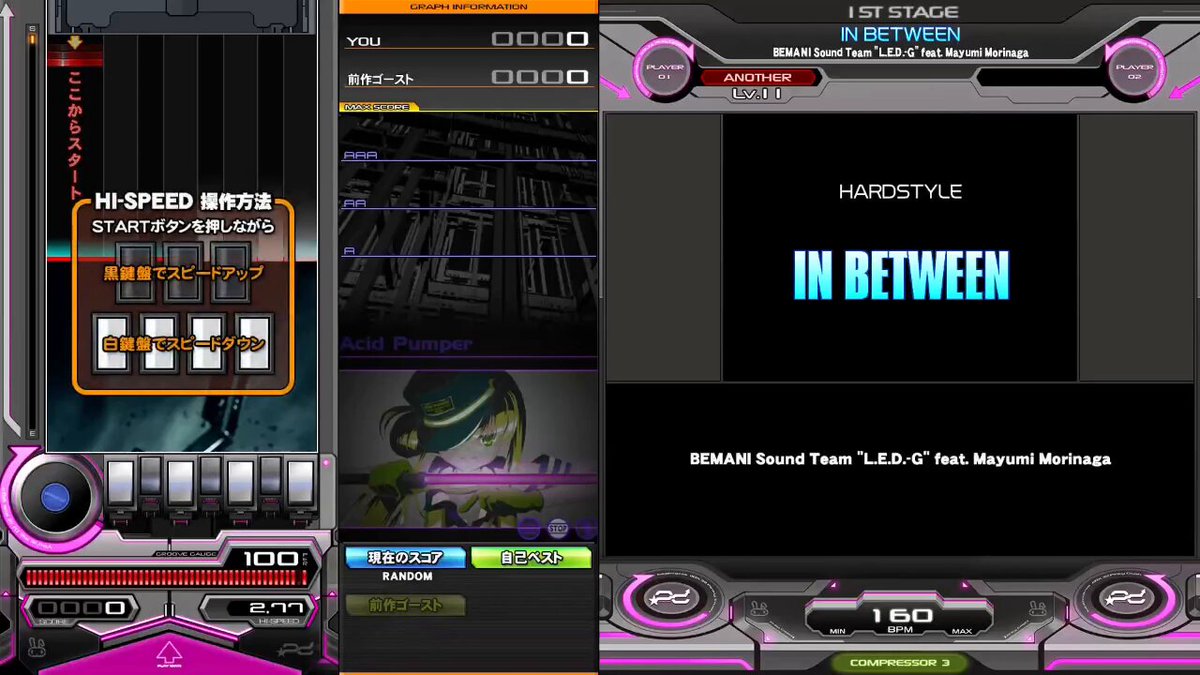This screenshot has height=675, width=1200.
Task: Click the pink arrow beside the PLAYER 01 badge
Action: click(x=616, y=88)
